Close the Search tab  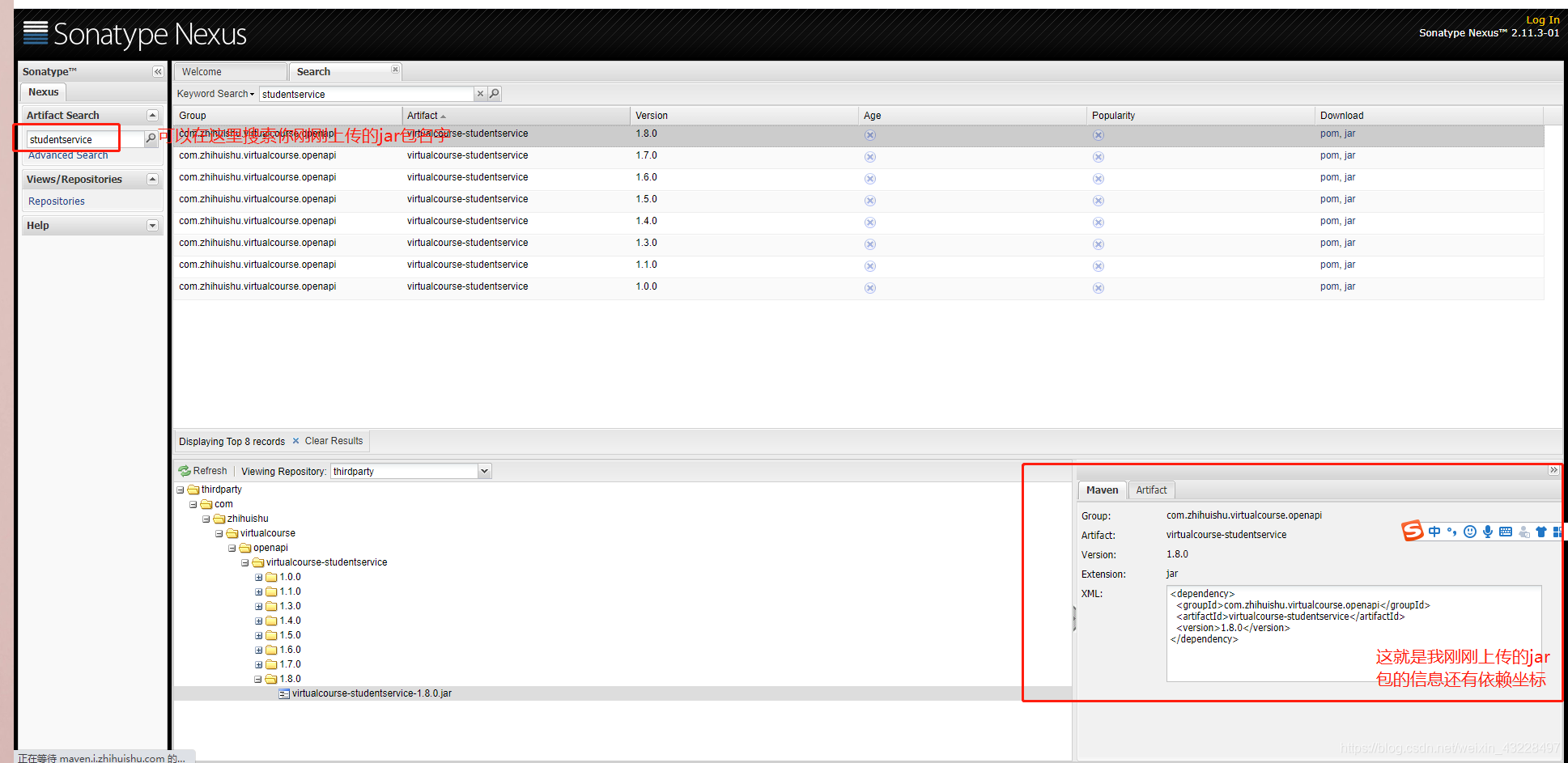pyautogui.click(x=395, y=70)
